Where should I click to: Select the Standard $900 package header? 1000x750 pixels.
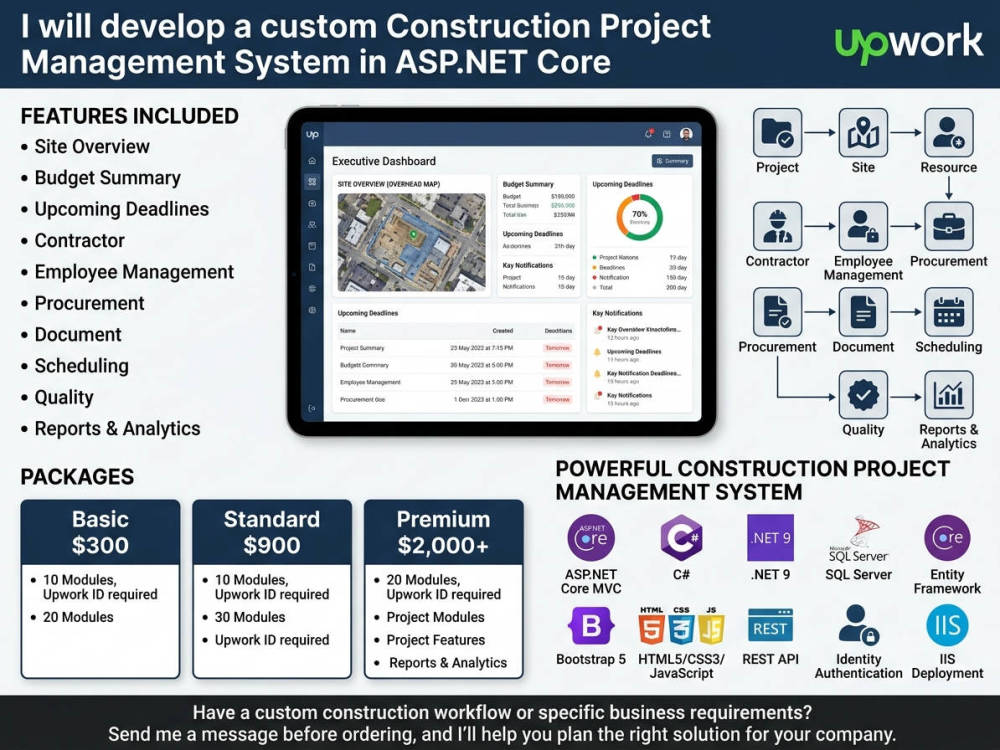272,532
